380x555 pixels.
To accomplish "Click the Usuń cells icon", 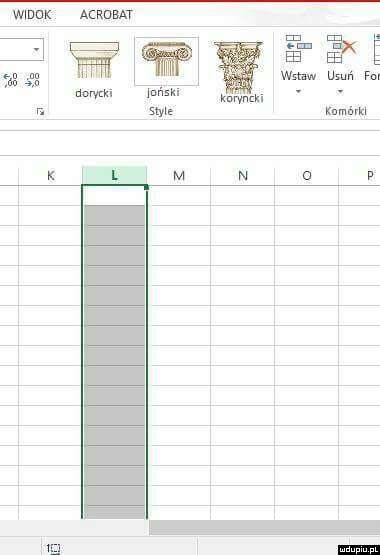I will (x=341, y=49).
